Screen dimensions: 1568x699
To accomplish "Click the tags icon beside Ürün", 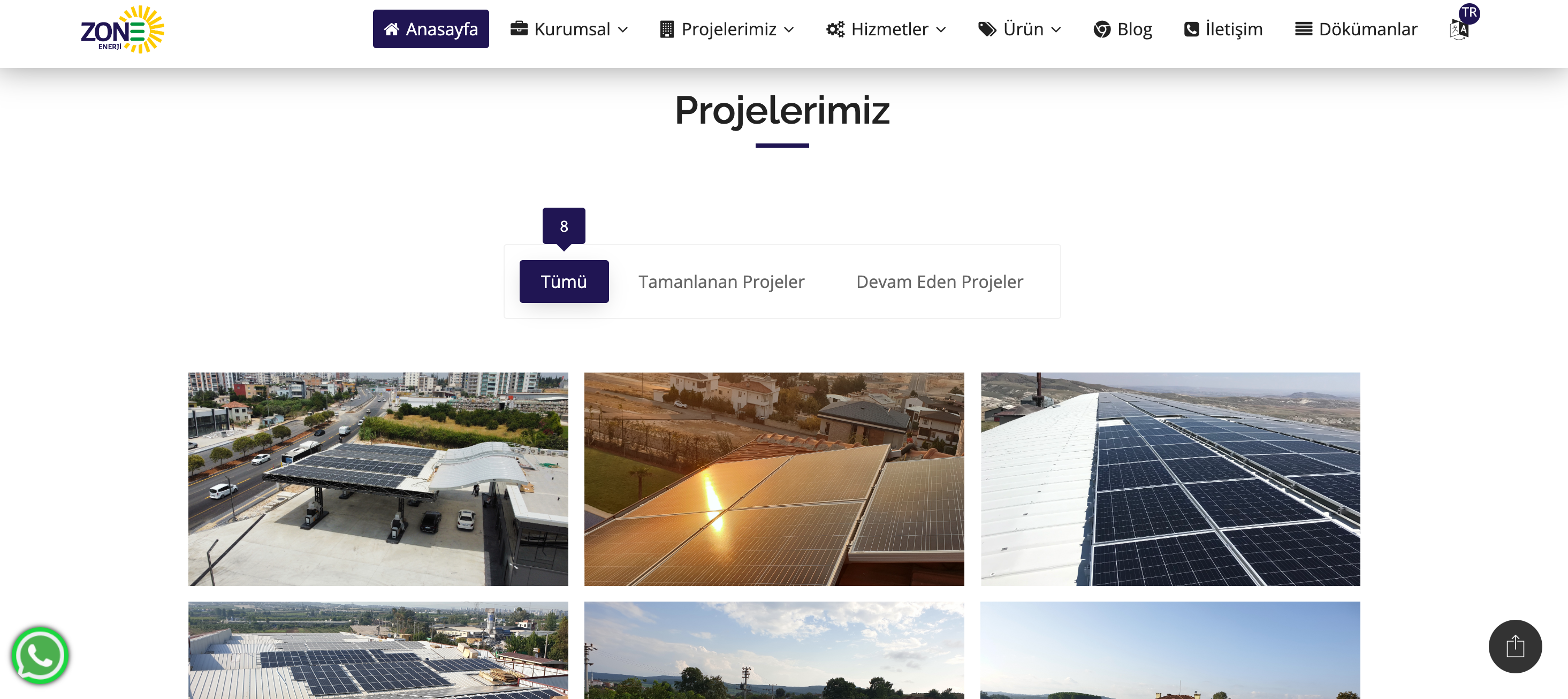I will pos(987,29).
